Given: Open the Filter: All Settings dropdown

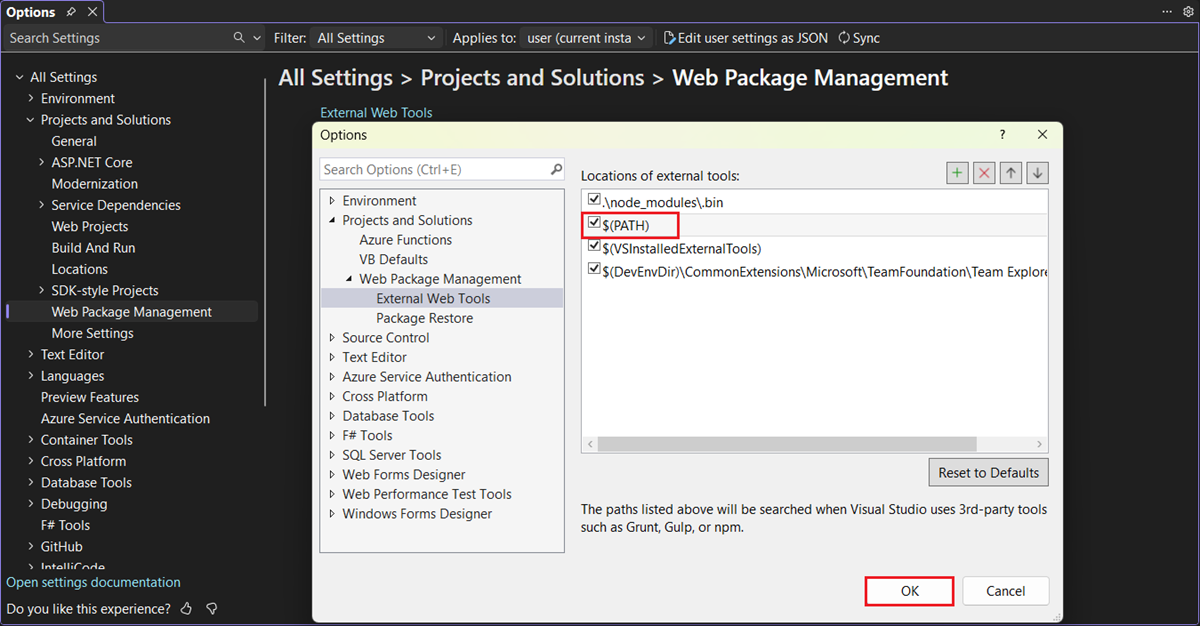Looking at the screenshot, I should [x=377, y=37].
